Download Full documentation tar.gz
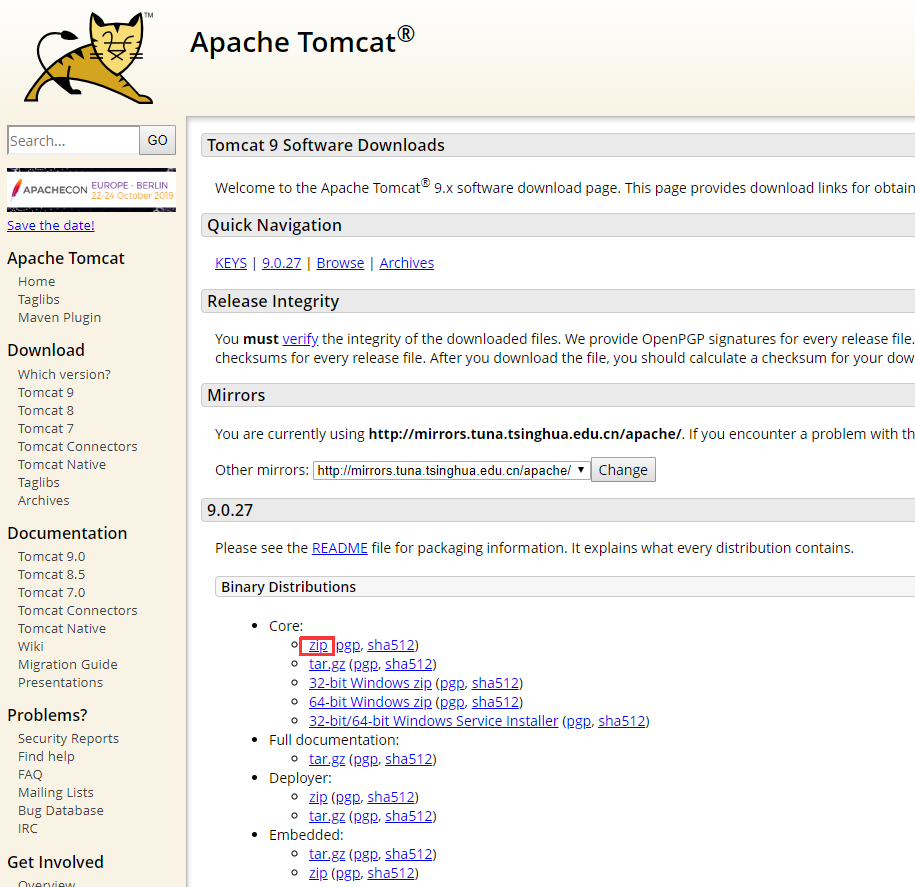Screen dimensions: 915x887 tap(327, 759)
